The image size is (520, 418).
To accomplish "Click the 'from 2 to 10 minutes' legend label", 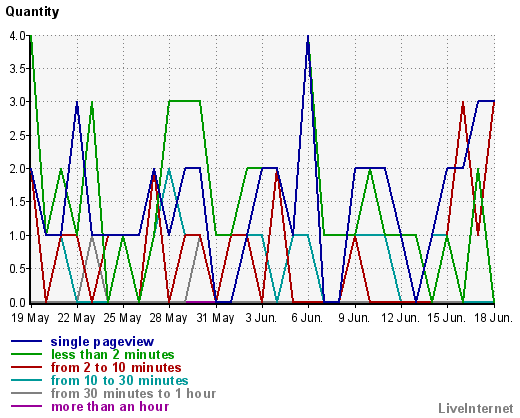I will [x=116, y=367].
